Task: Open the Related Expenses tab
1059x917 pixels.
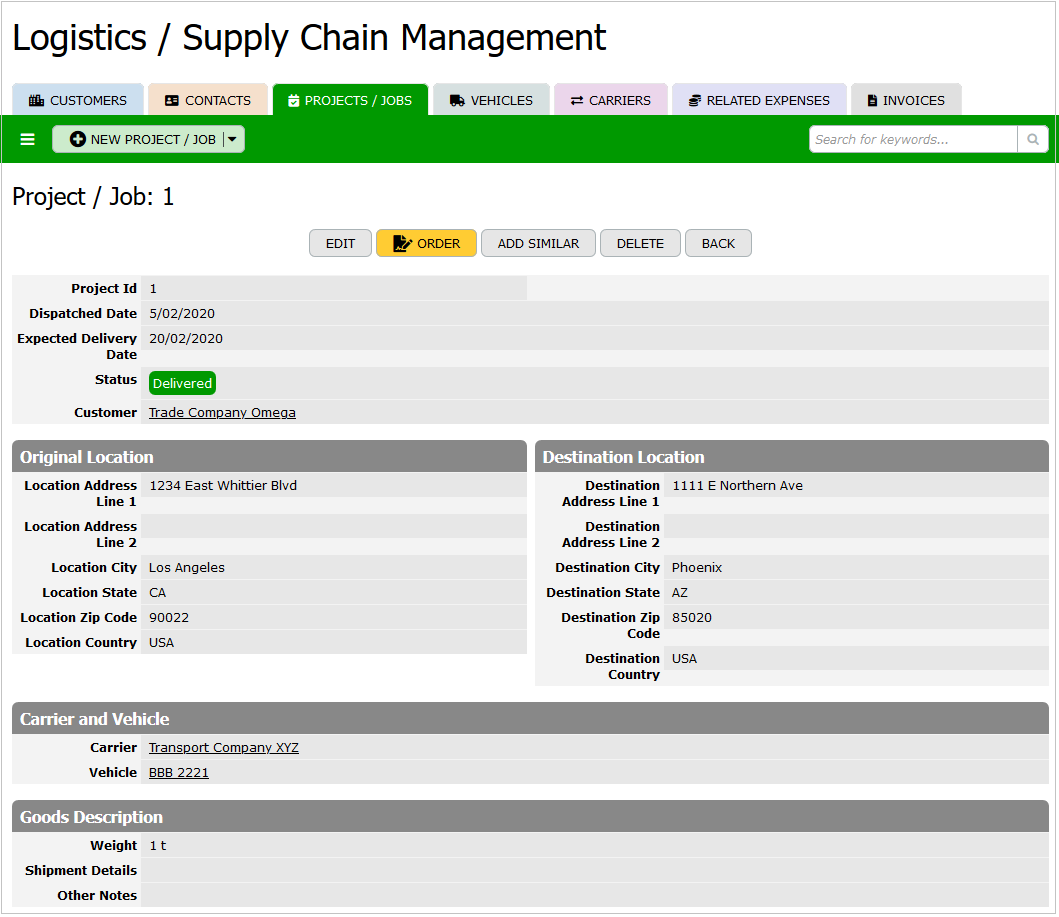Action: click(x=759, y=100)
